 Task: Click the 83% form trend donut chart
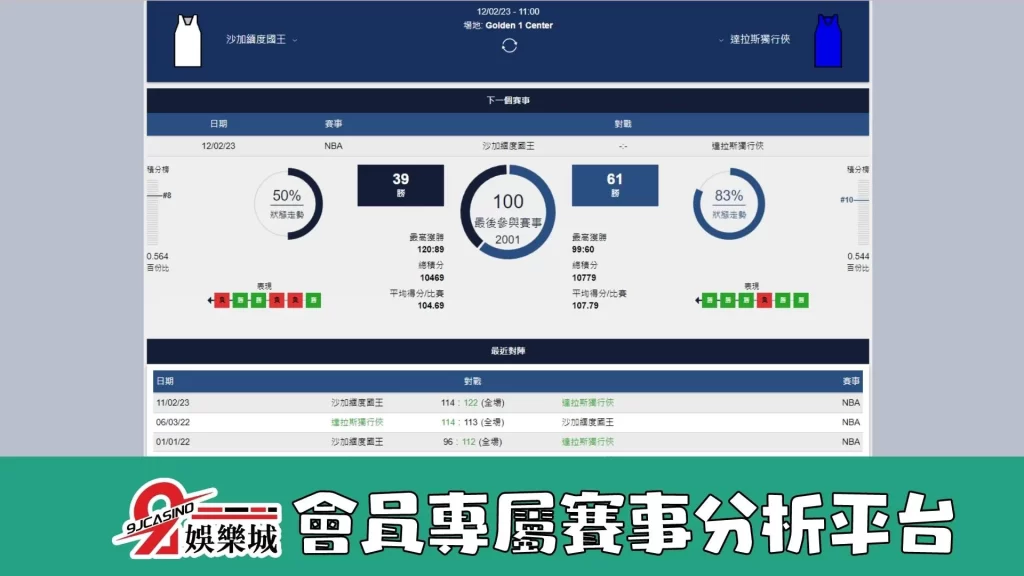pyautogui.click(x=728, y=203)
